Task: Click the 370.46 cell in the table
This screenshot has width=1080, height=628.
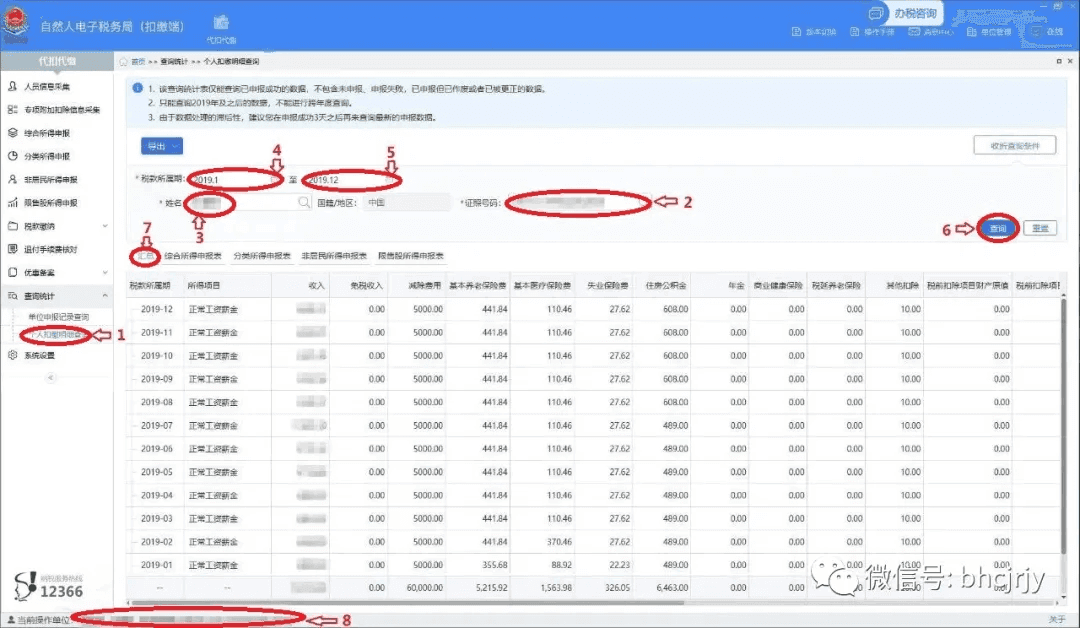Action: (x=559, y=542)
